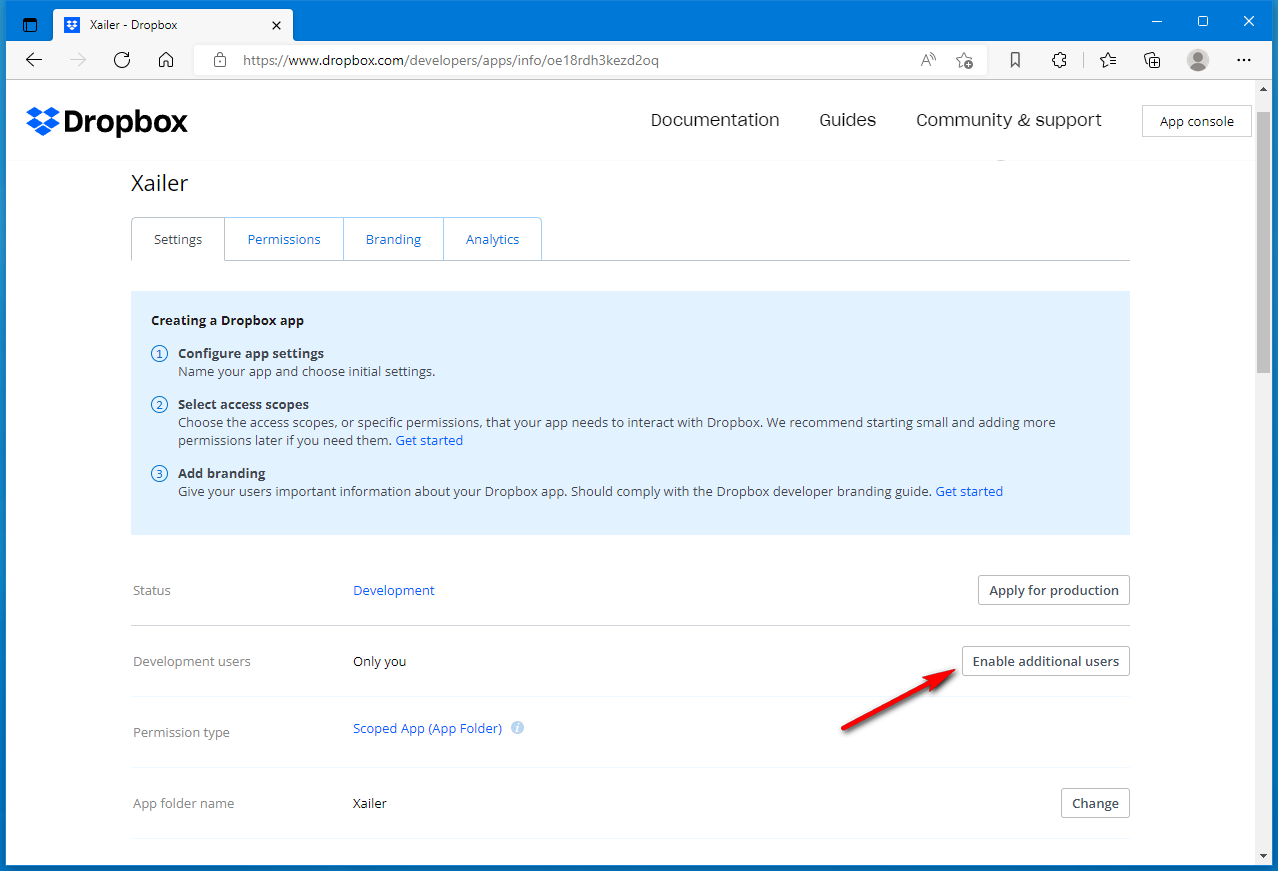Click the bookmark icon in toolbar
Viewport: 1278px width, 871px height.
tap(1015, 60)
